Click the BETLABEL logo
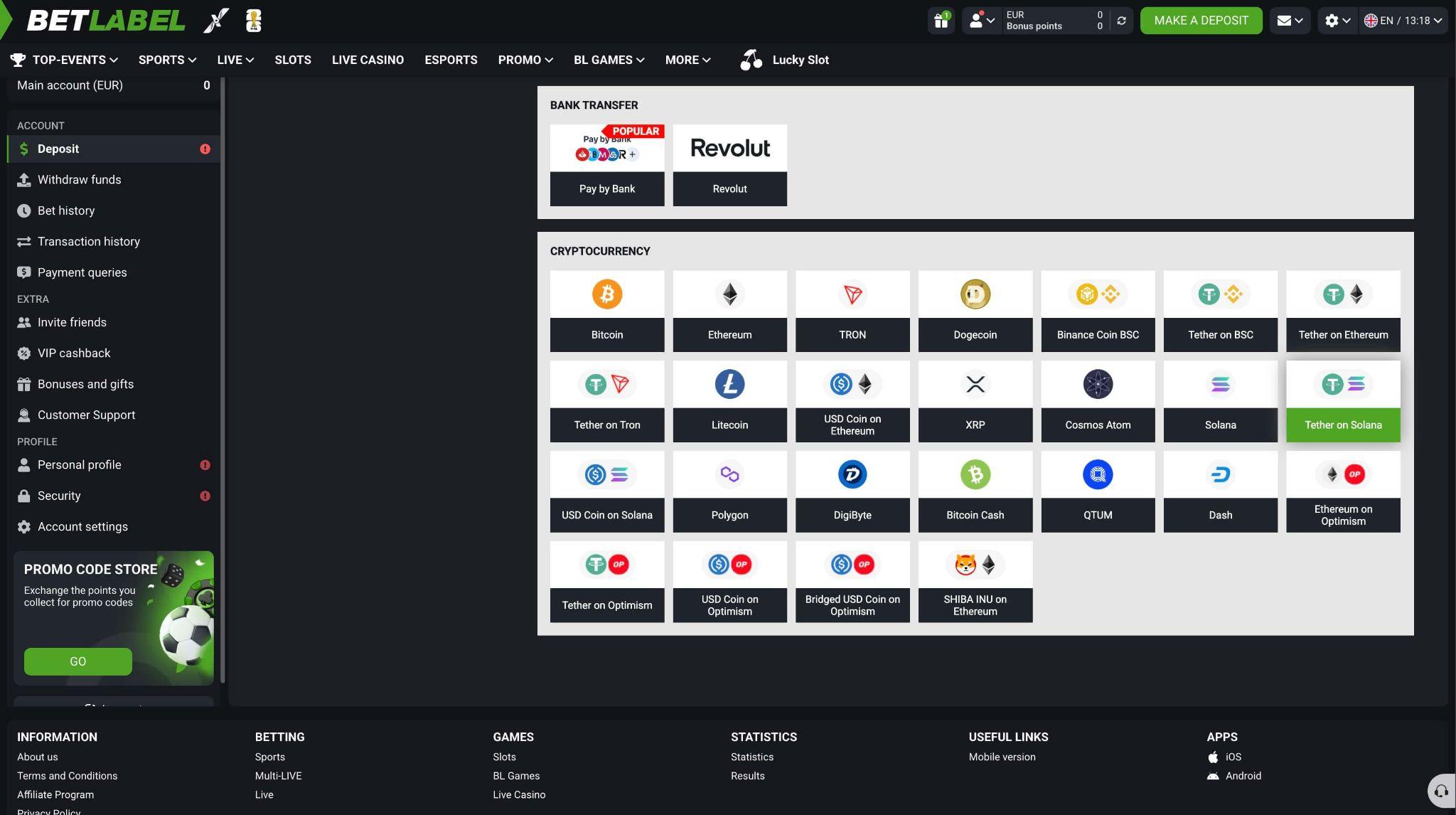This screenshot has height=815, width=1456. [x=105, y=21]
